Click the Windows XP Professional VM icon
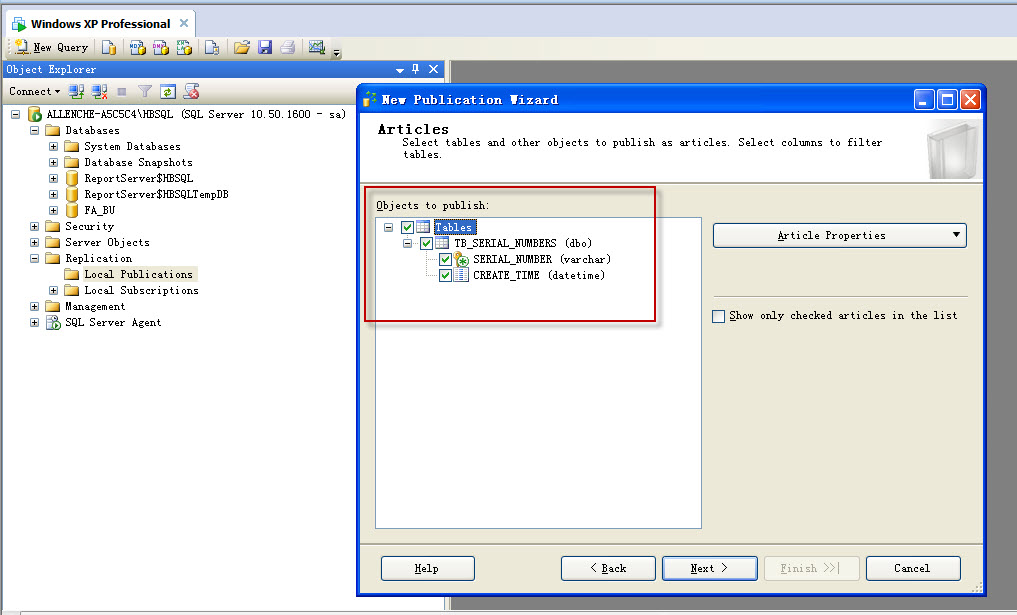 coord(19,24)
